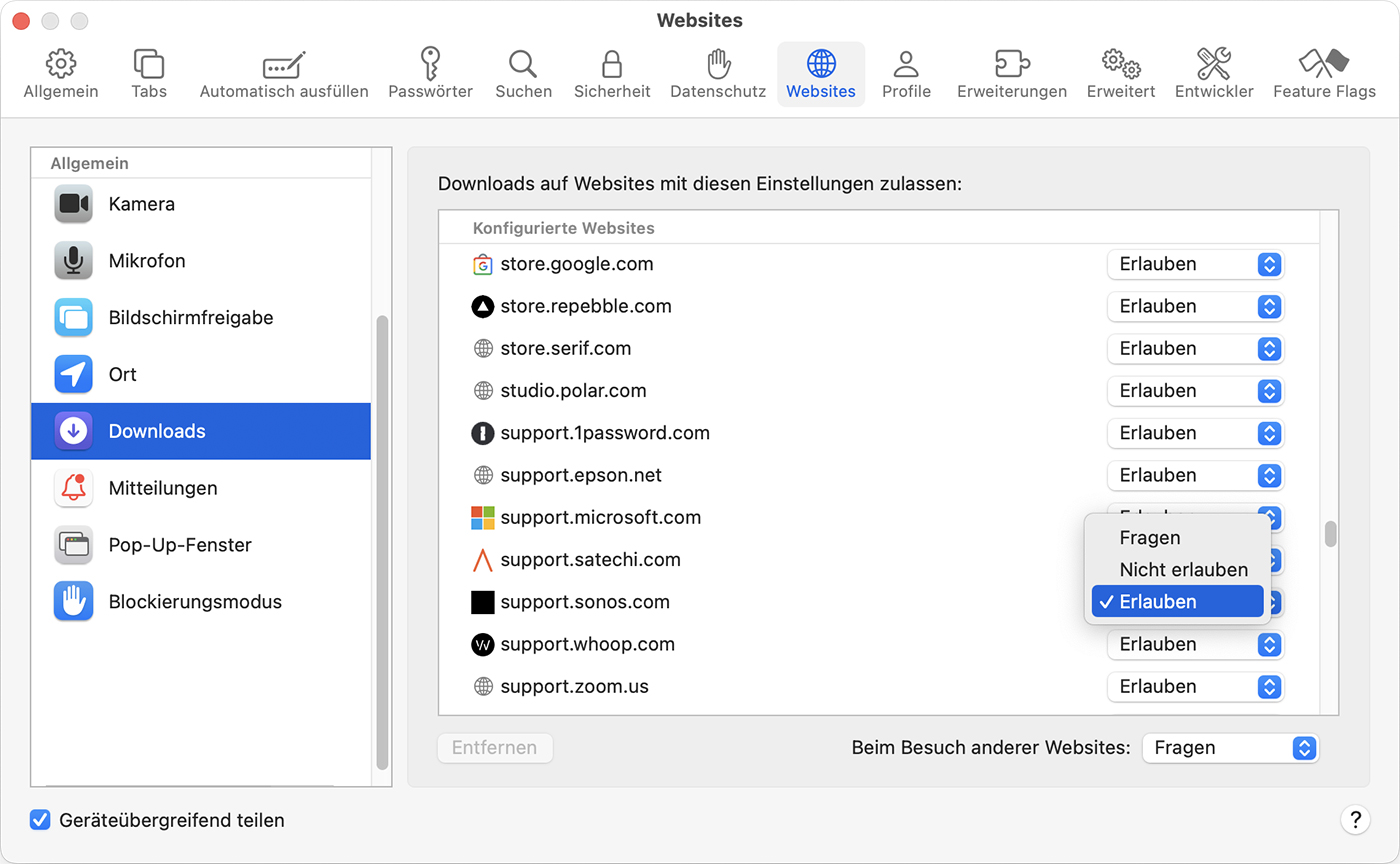Click the Entfernen button
This screenshot has height=864, width=1400.
(x=495, y=748)
